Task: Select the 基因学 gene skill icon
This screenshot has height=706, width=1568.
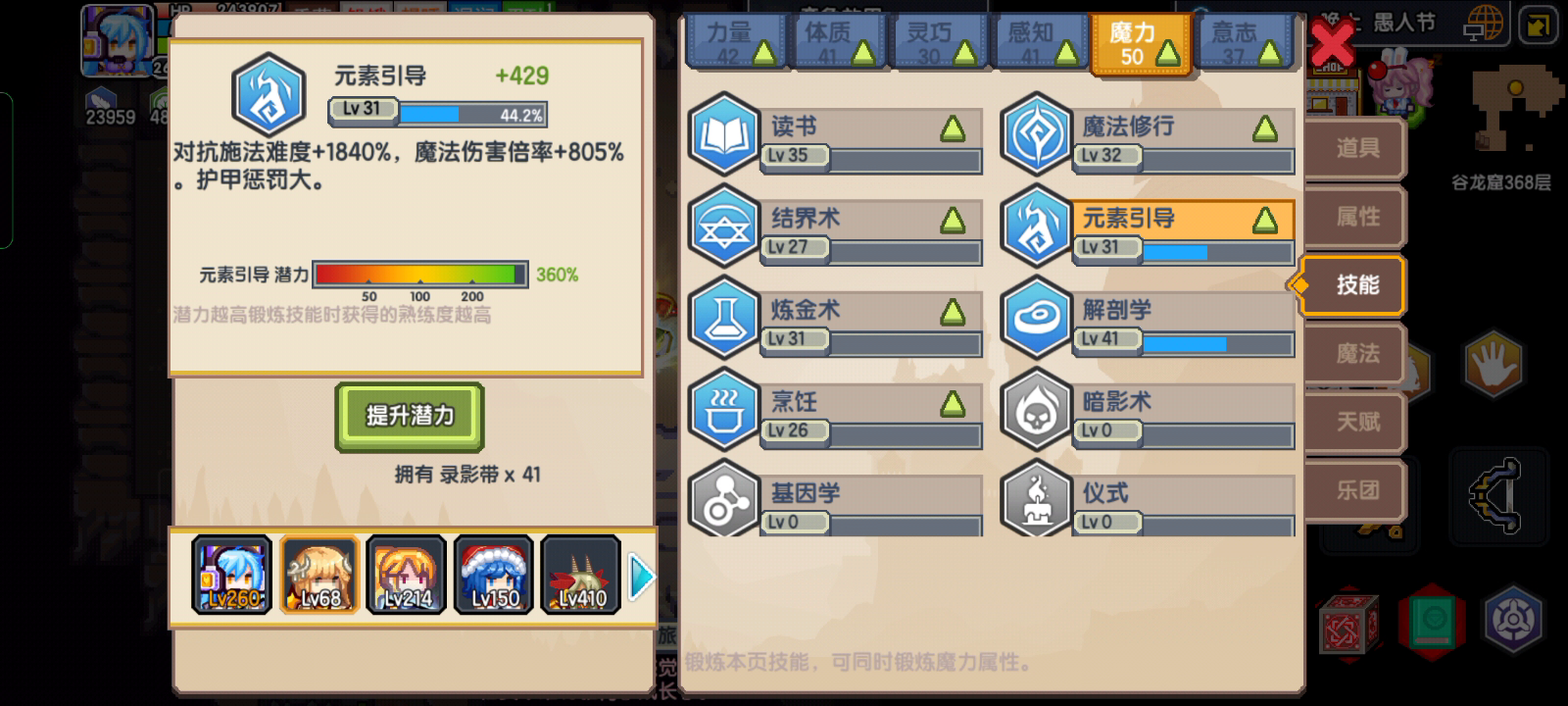Action: pos(724,498)
